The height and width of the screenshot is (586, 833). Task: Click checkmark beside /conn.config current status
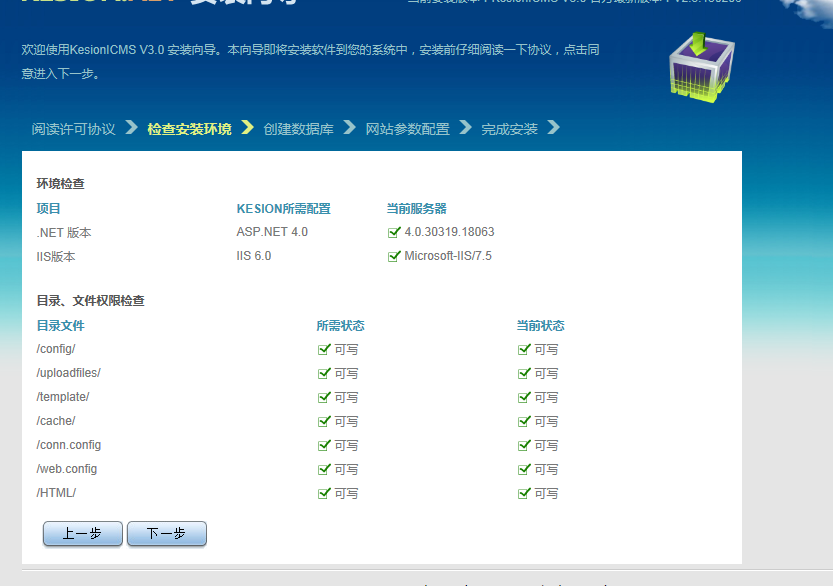[x=524, y=445]
